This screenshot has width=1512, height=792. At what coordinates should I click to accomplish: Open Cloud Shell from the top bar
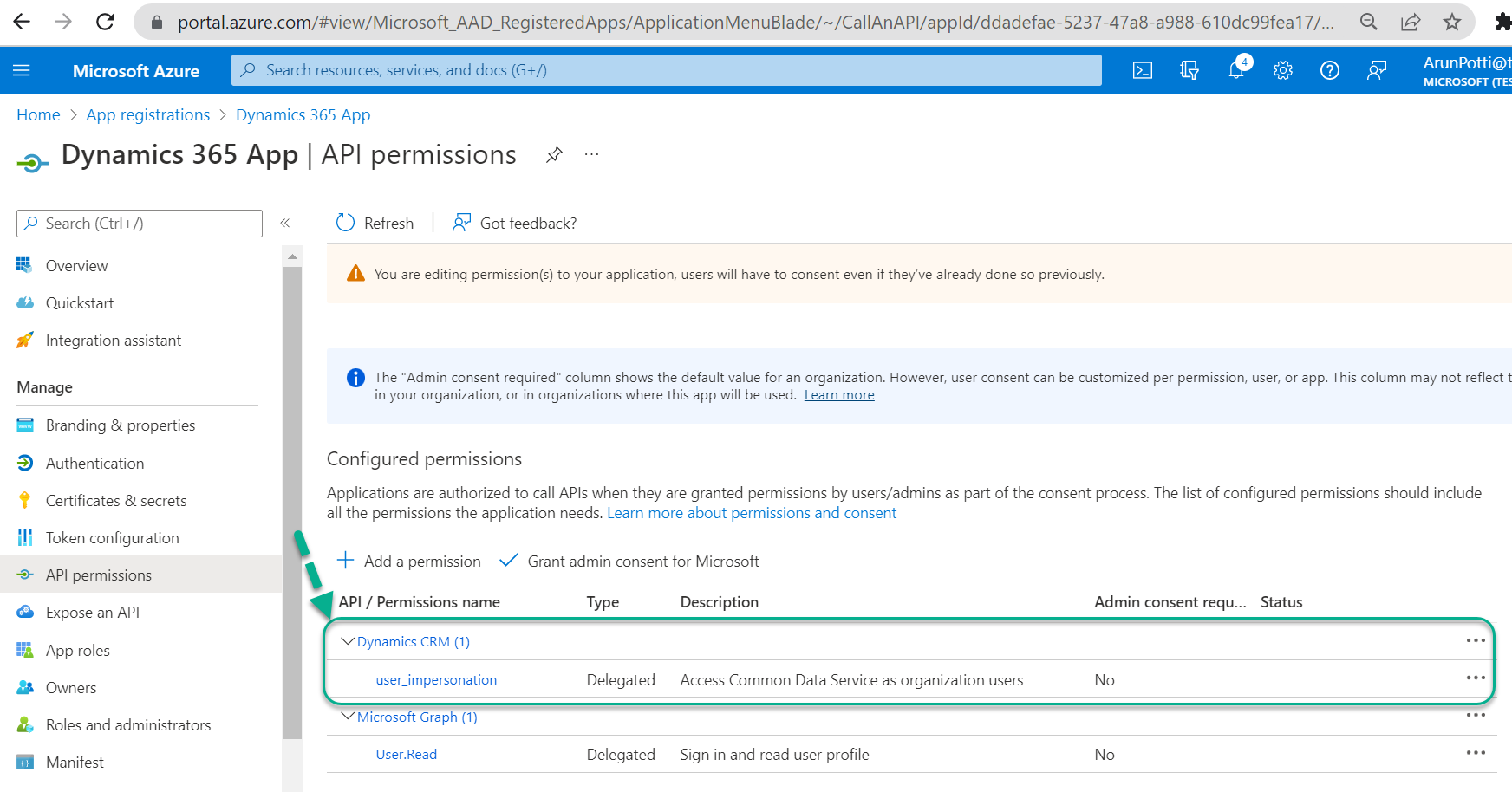1143,70
